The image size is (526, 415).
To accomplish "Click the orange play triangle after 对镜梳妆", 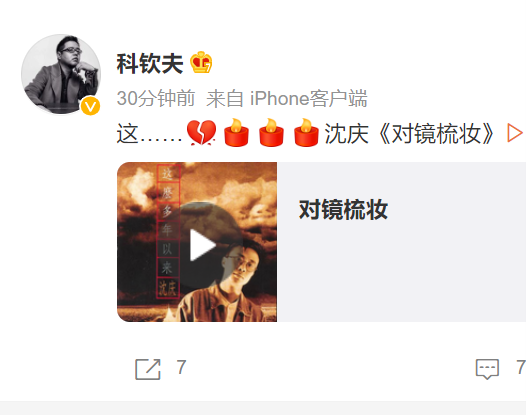I will pos(515,133).
